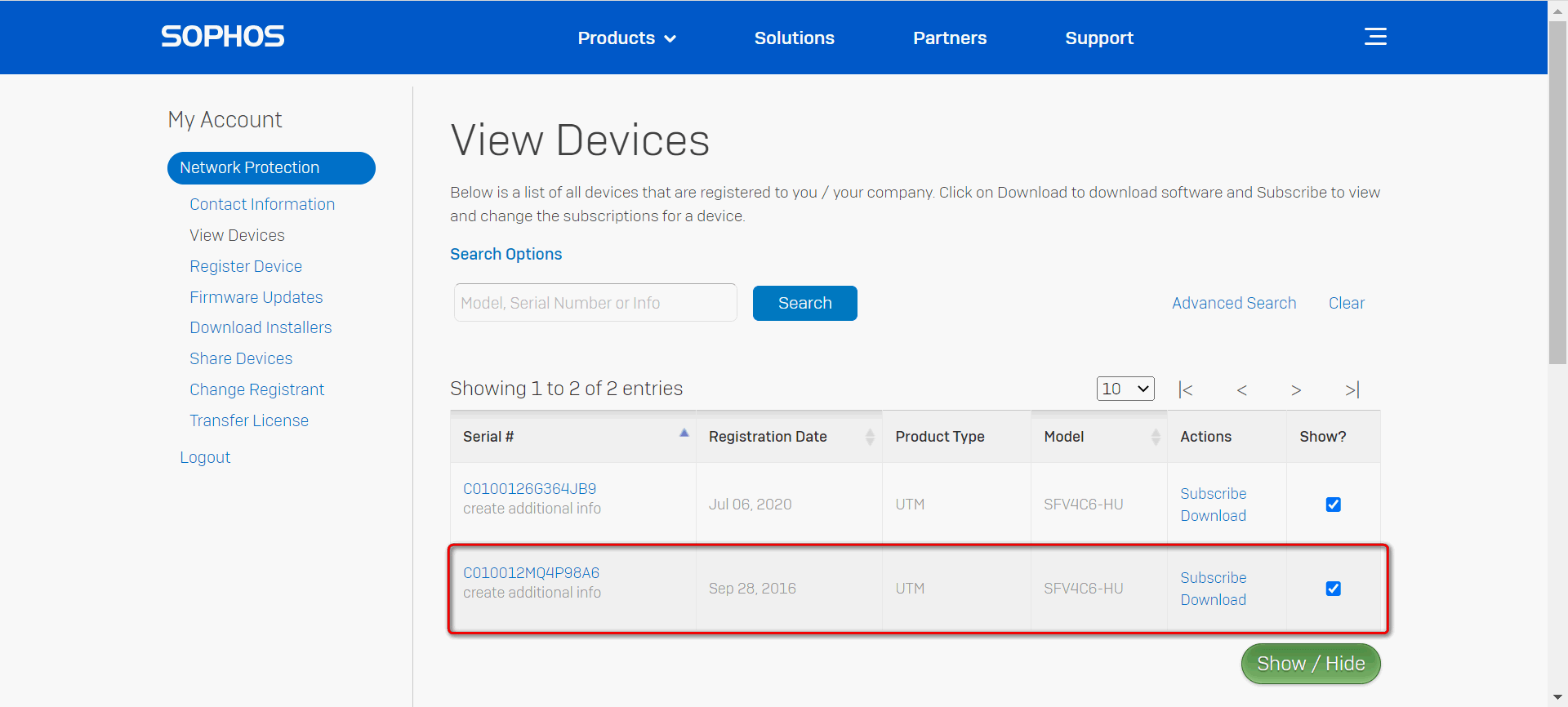This screenshot has height=707, width=1568.
Task: Sort by Model column
Action: 1099,437
